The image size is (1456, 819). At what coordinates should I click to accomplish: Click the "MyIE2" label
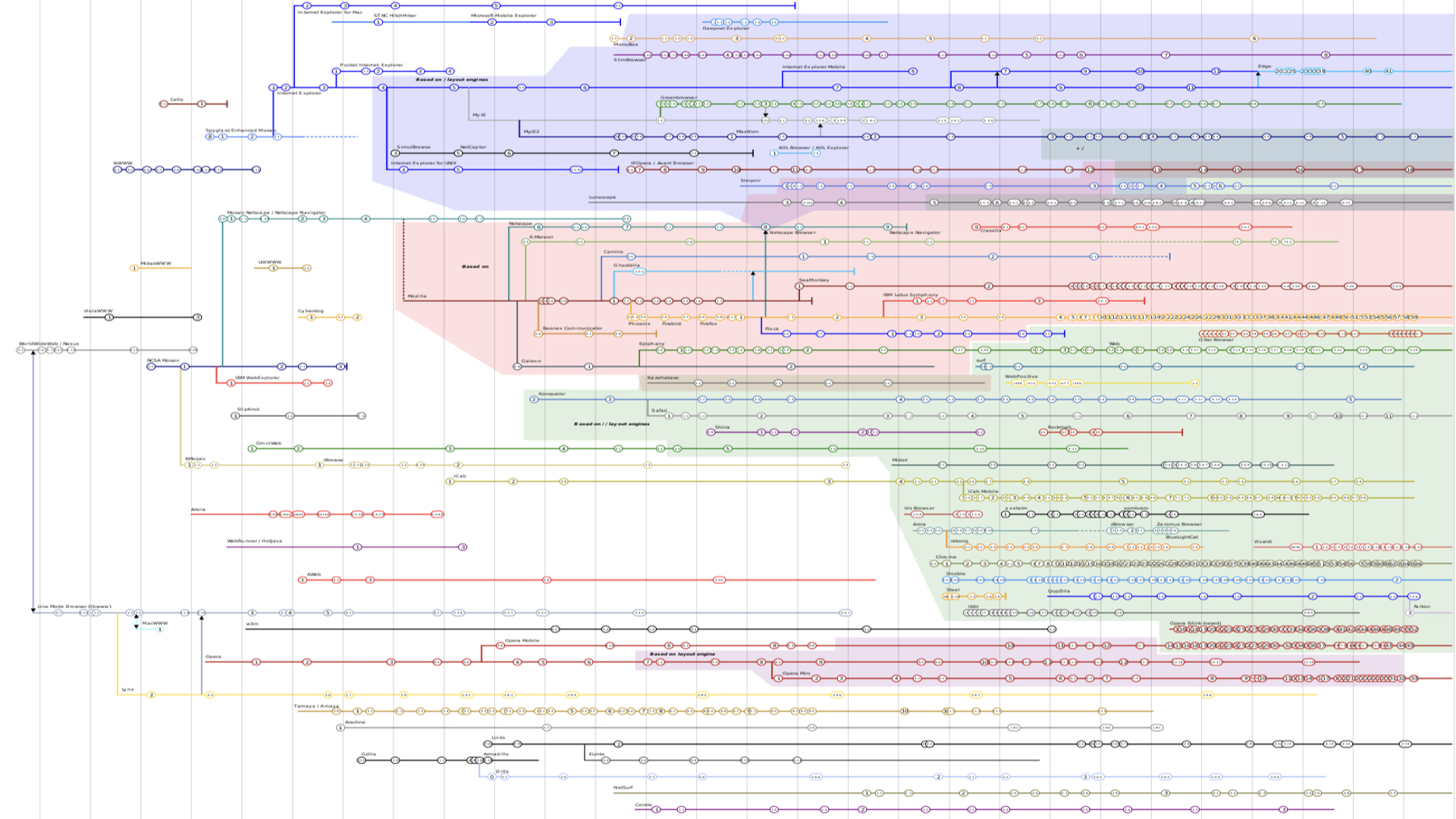532,132
